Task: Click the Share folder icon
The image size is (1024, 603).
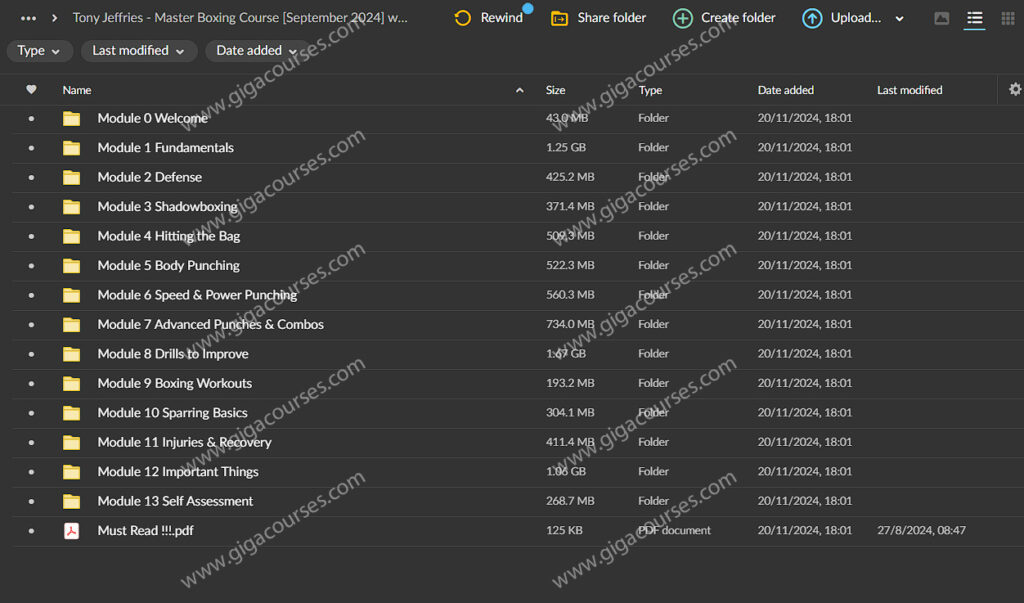Action: point(560,18)
